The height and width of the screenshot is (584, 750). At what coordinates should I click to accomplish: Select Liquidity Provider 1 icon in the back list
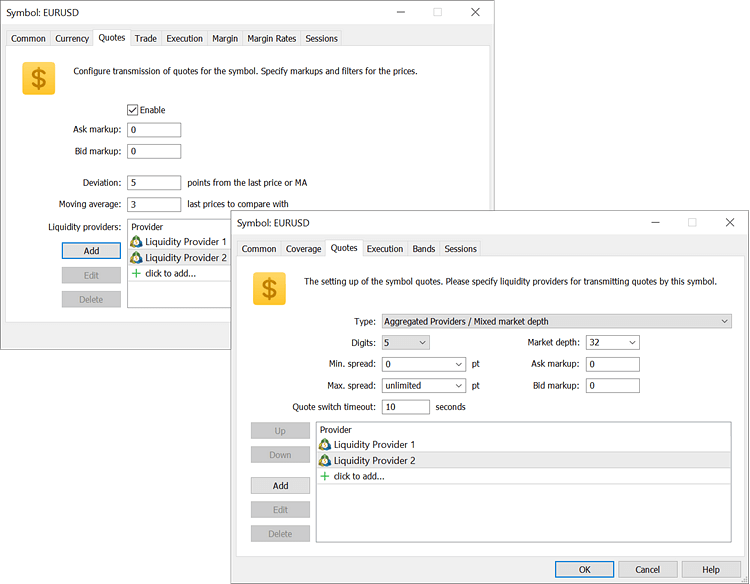[x=137, y=242]
